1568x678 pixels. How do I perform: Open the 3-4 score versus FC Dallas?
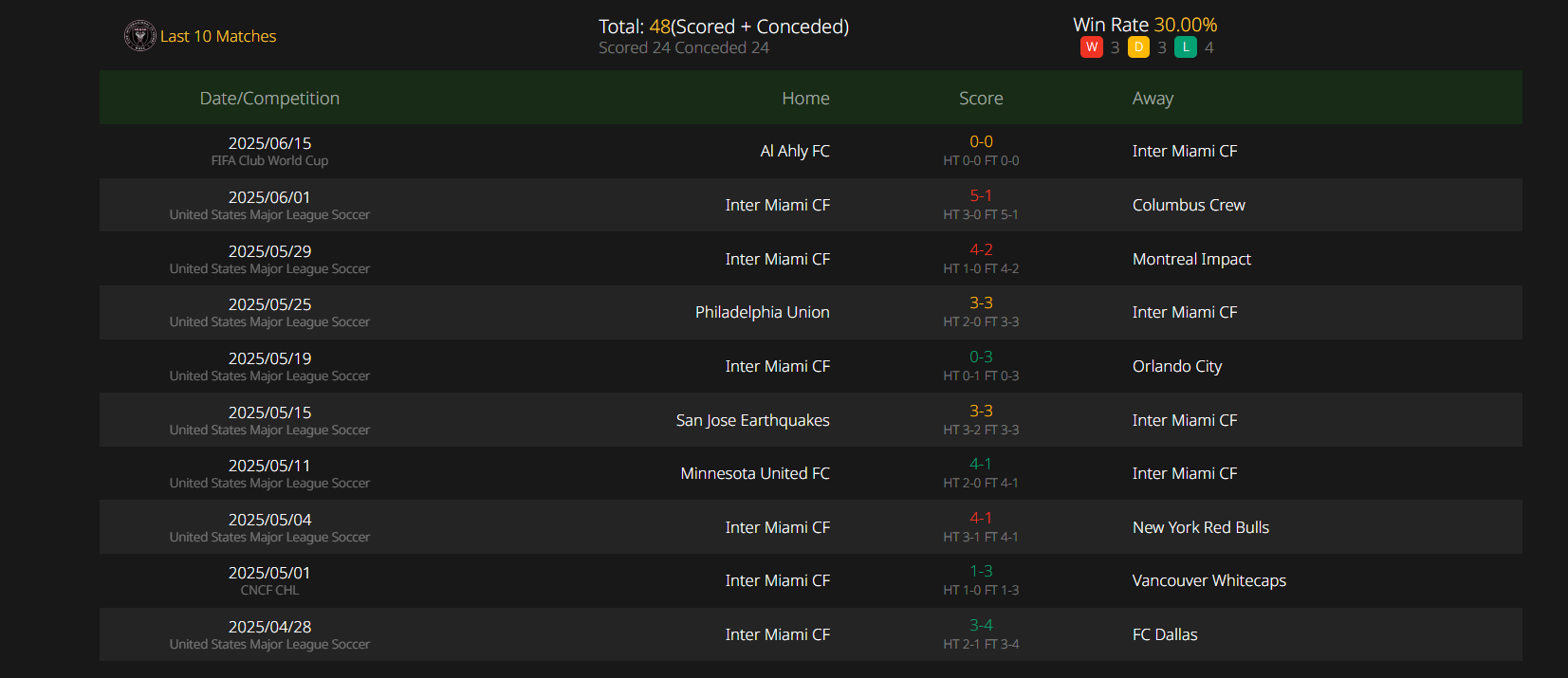tap(981, 625)
